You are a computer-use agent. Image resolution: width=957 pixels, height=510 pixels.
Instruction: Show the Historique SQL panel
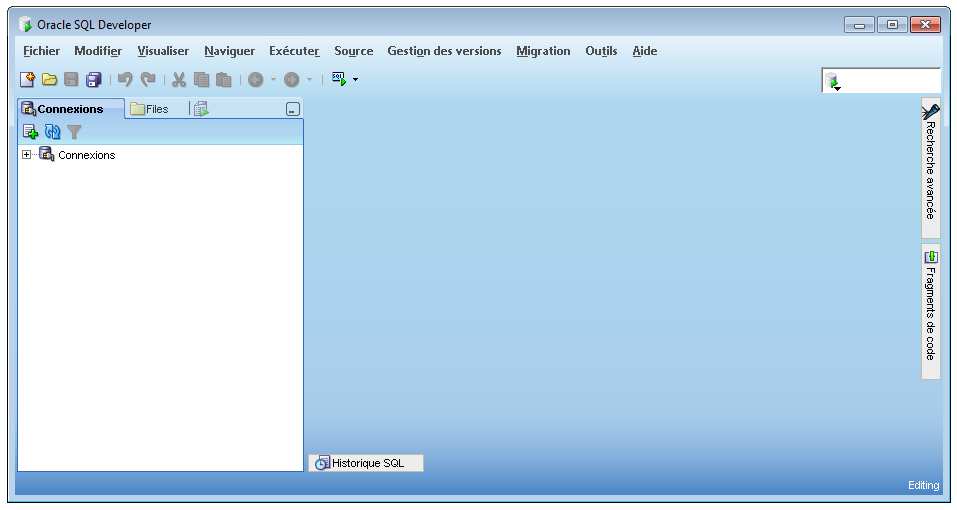pyautogui.click(x=366, y=463)
